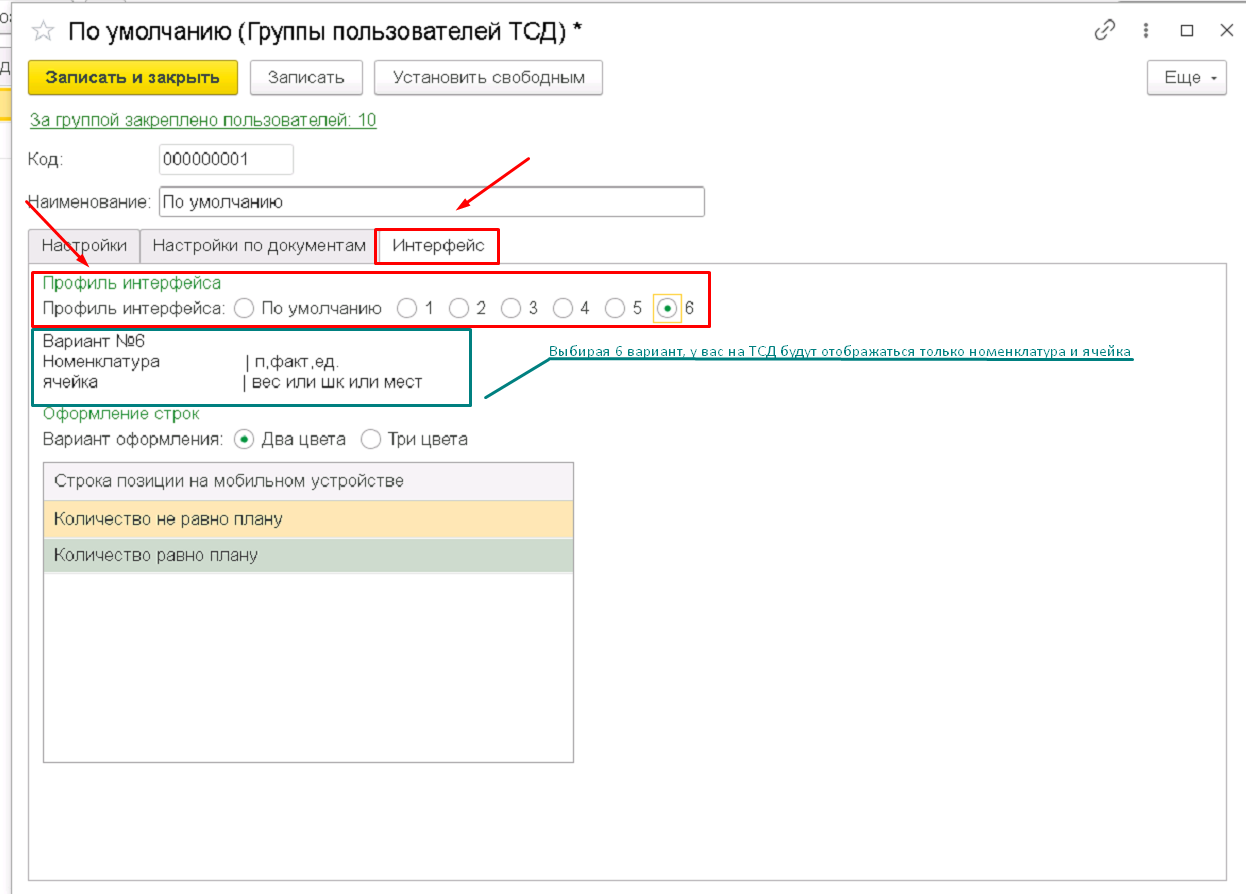The image size is (1246, 894).
Task: Click "Установить свободным" button
Action: click(488, 78)
